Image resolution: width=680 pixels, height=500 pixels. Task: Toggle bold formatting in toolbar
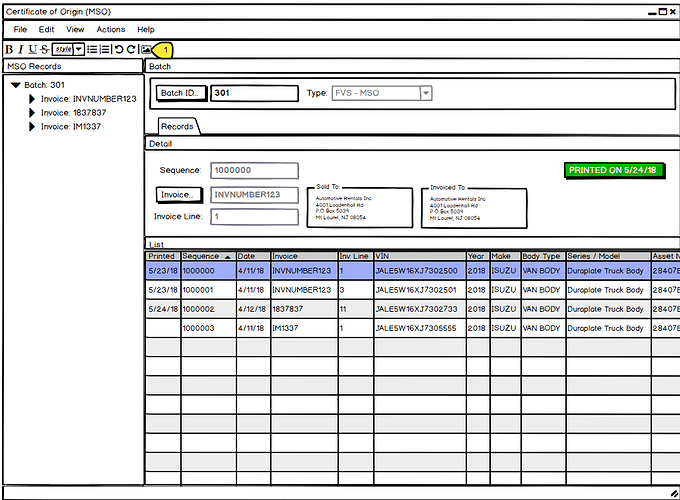click(9, 49)
